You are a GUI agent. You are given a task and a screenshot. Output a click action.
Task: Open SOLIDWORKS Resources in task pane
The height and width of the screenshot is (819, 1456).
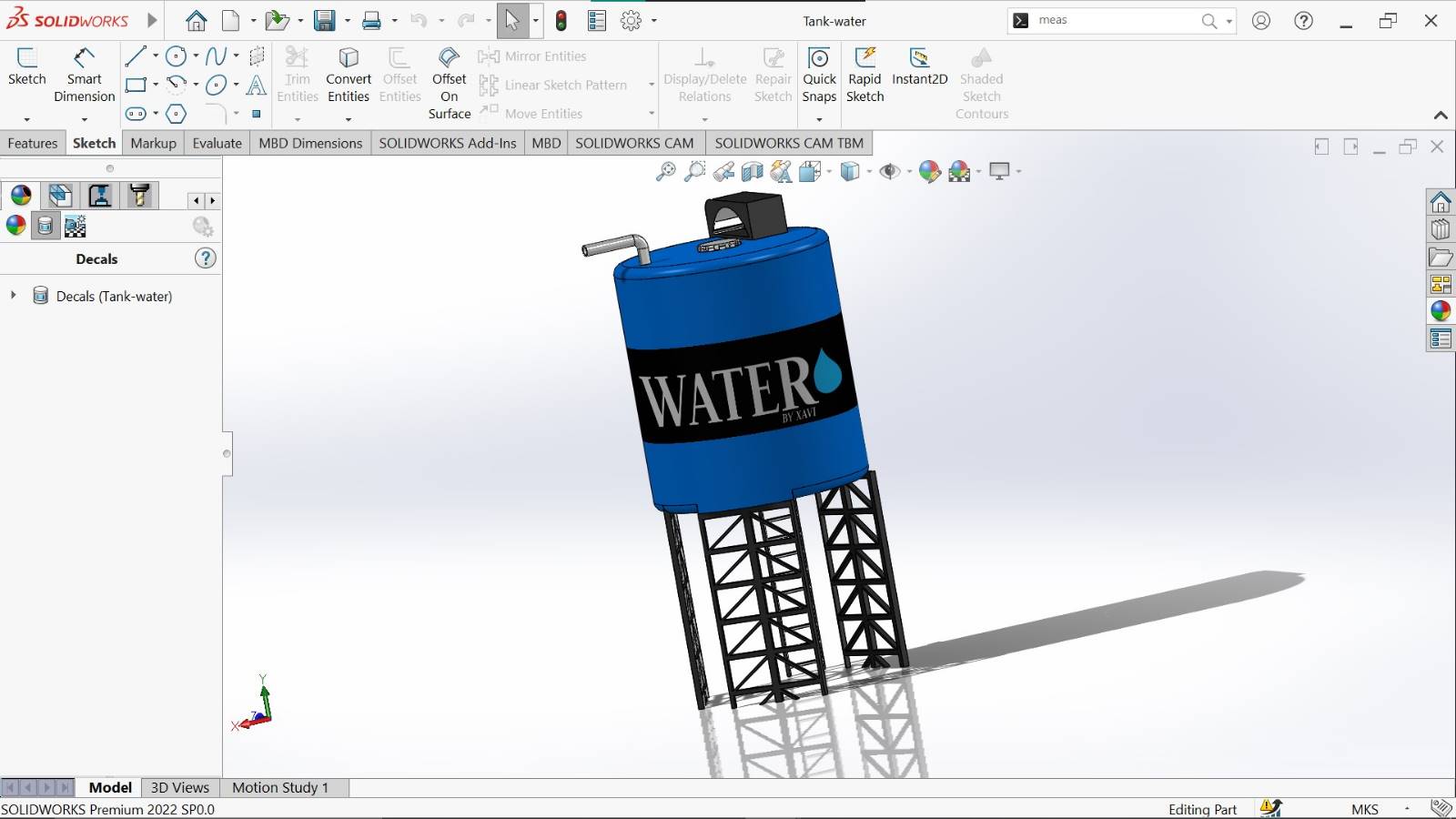(x=1441, y=202)
